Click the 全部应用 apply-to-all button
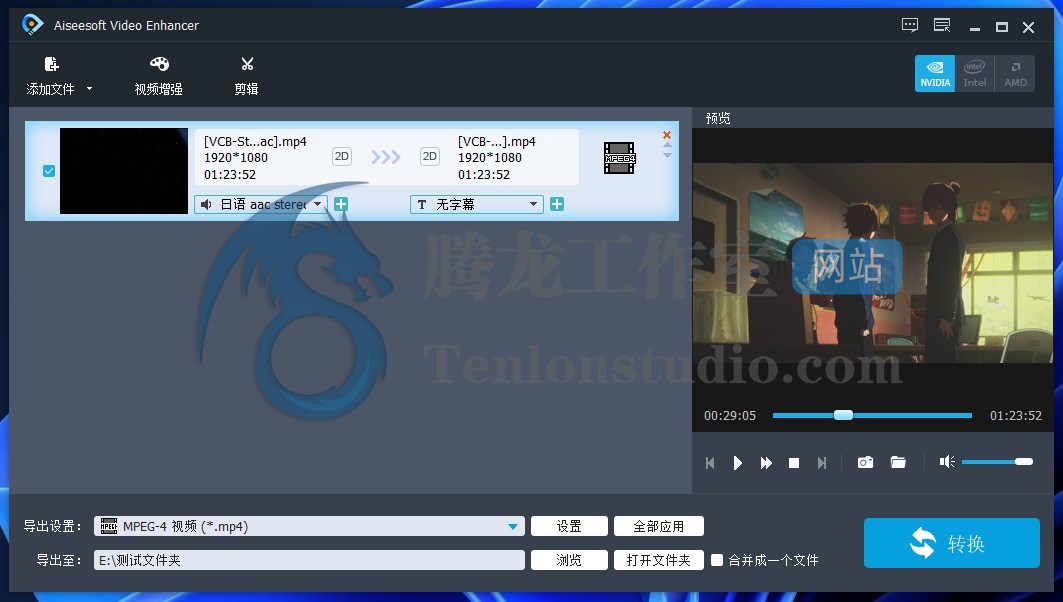1063x602 pixels. pyautogui.click(x=658, y=526)
